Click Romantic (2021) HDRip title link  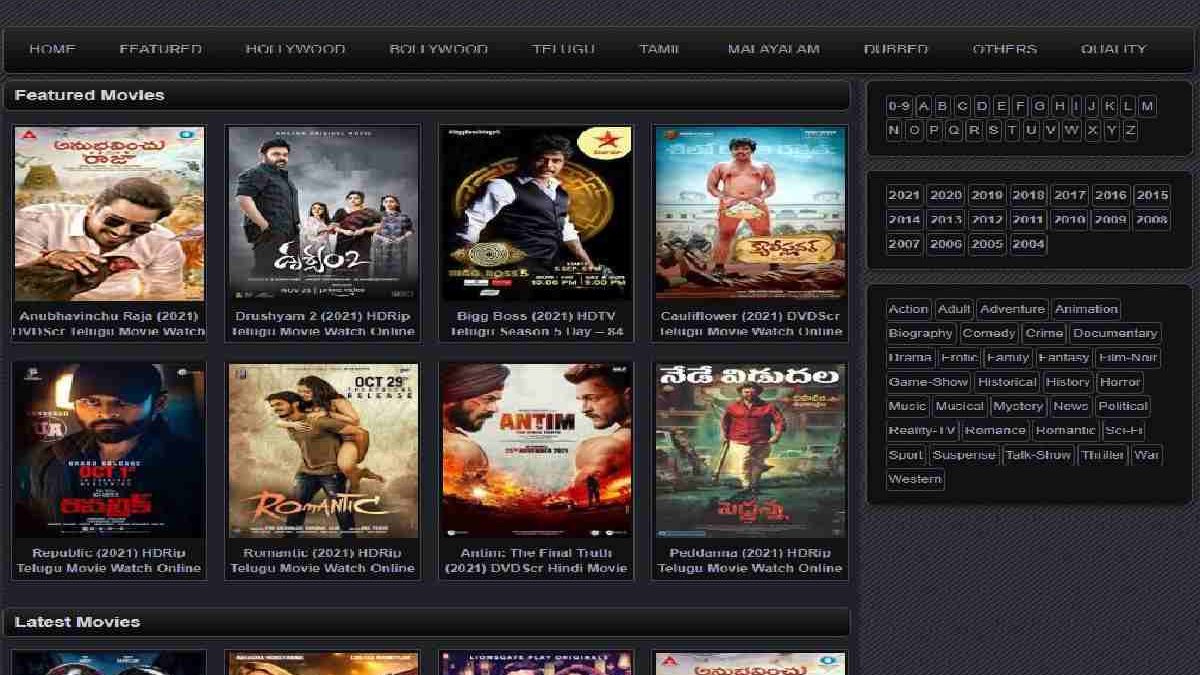tap(322, 560)
